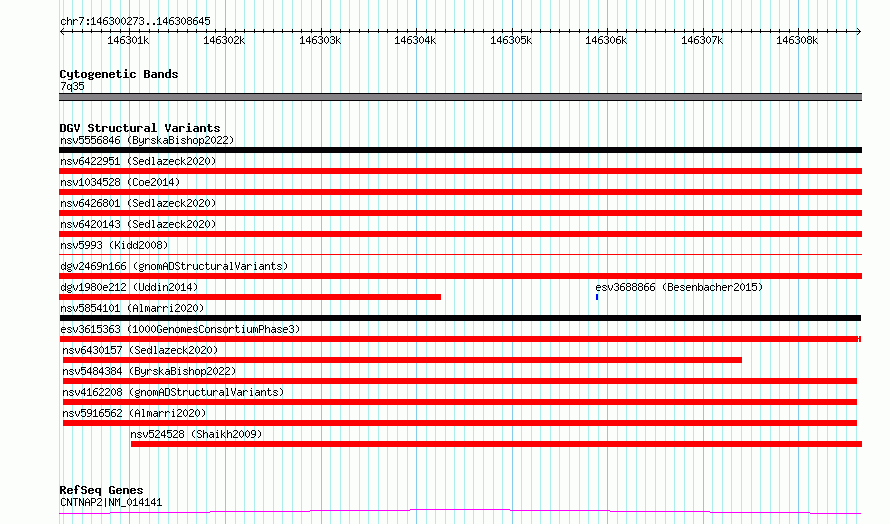Click the red bar under nsv1034528
Image resolution: width=890 pixels, height=524 pixels.
coord(460,192)
